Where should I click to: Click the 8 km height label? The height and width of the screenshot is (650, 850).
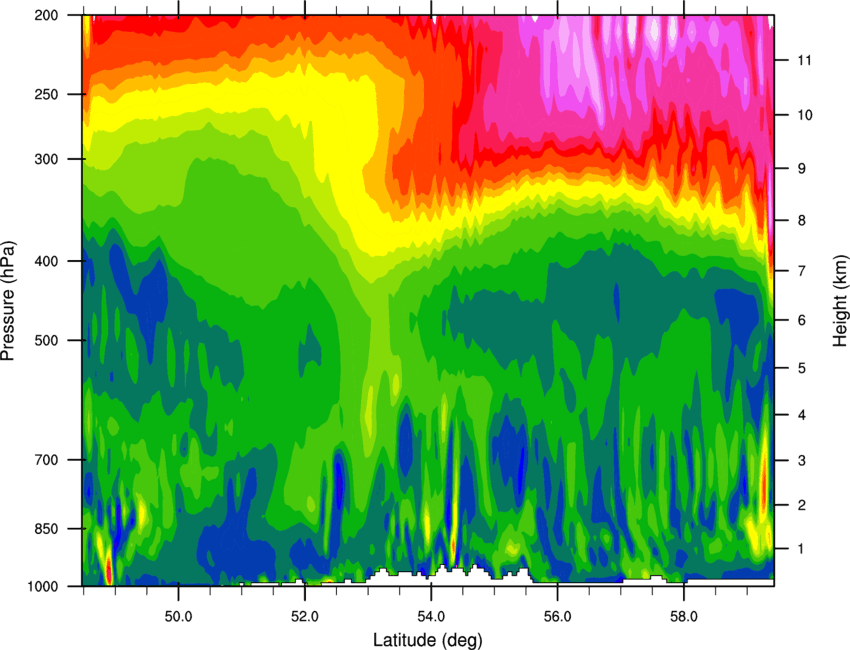(802, 221)
